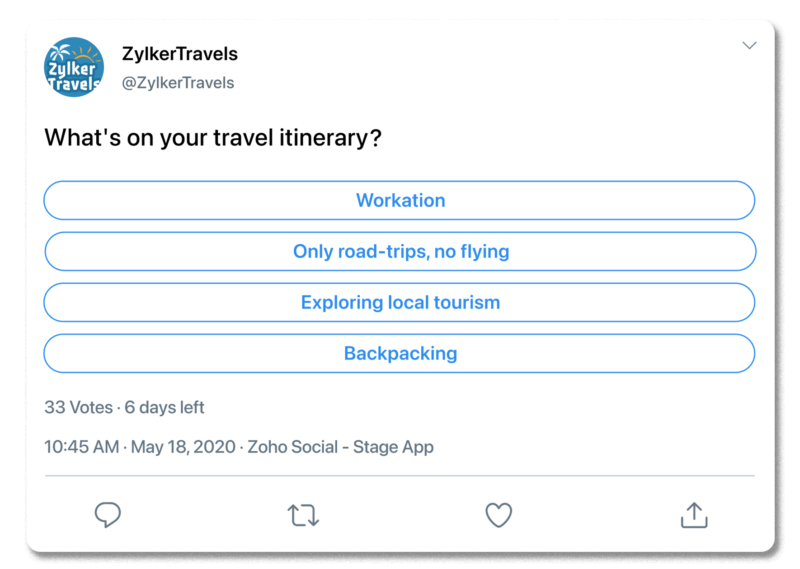The height and width of the screenshot is (569, 800).
Task: Open the share tweet icon
Action: pyautogui.click(x=694, y=514)
